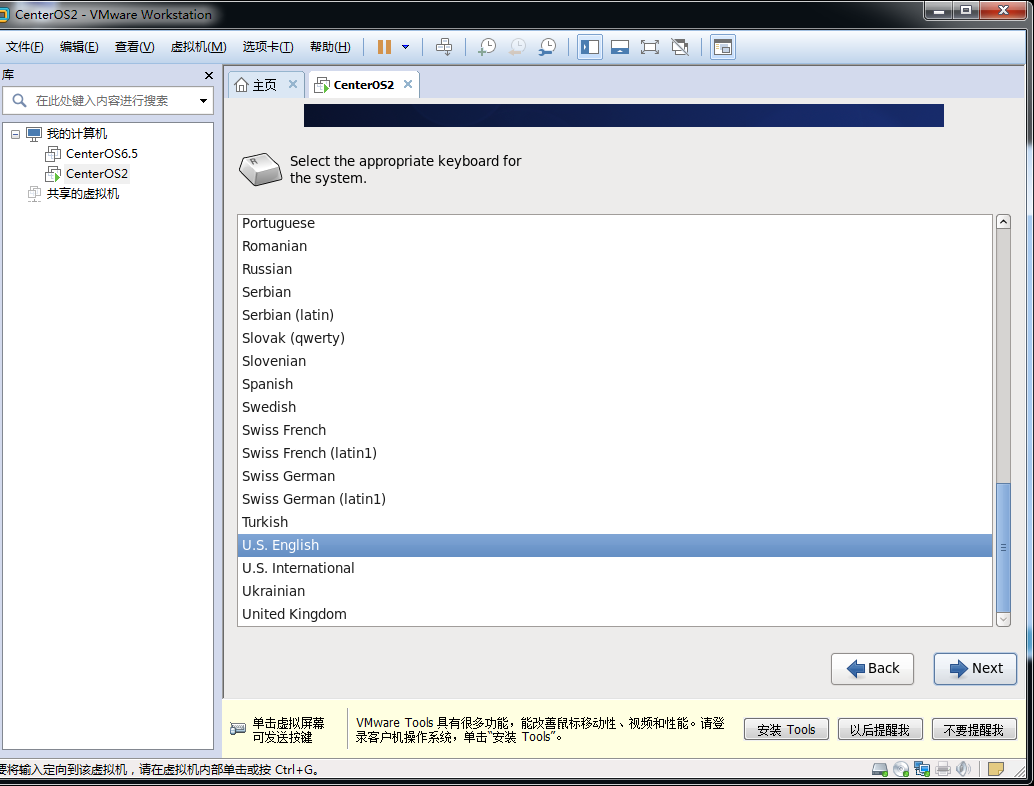Select 共享的虚拟机 in the library

coord(82,193)
